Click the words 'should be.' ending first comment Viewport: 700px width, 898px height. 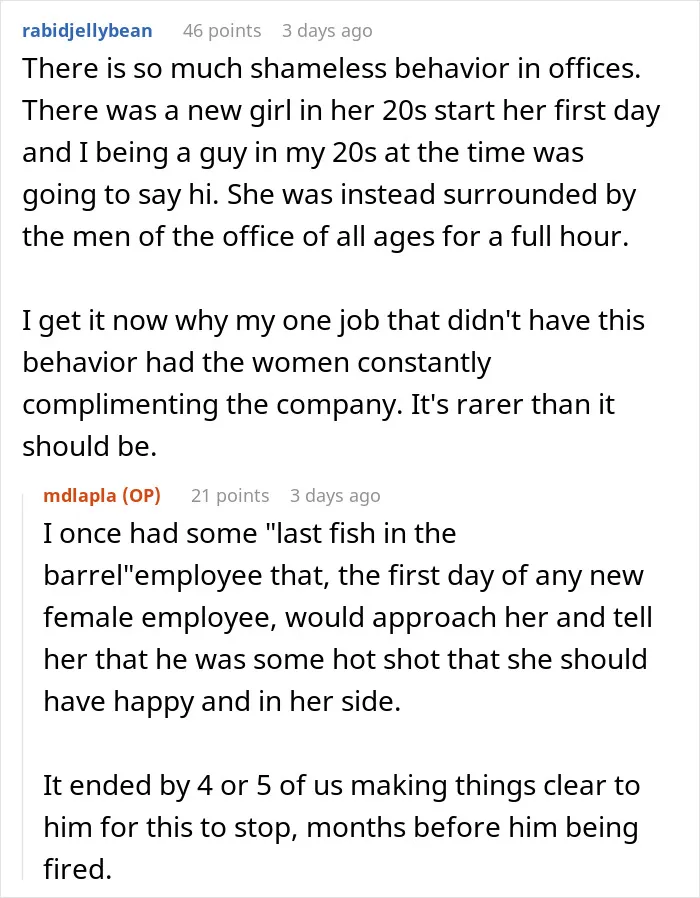89,446
